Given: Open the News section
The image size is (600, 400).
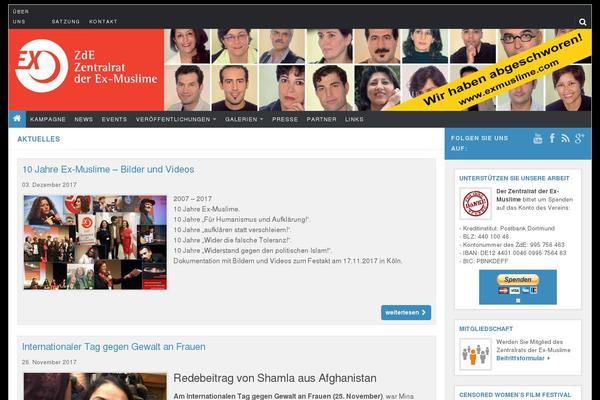Looking at the screenshot, I should pos(83,119).
